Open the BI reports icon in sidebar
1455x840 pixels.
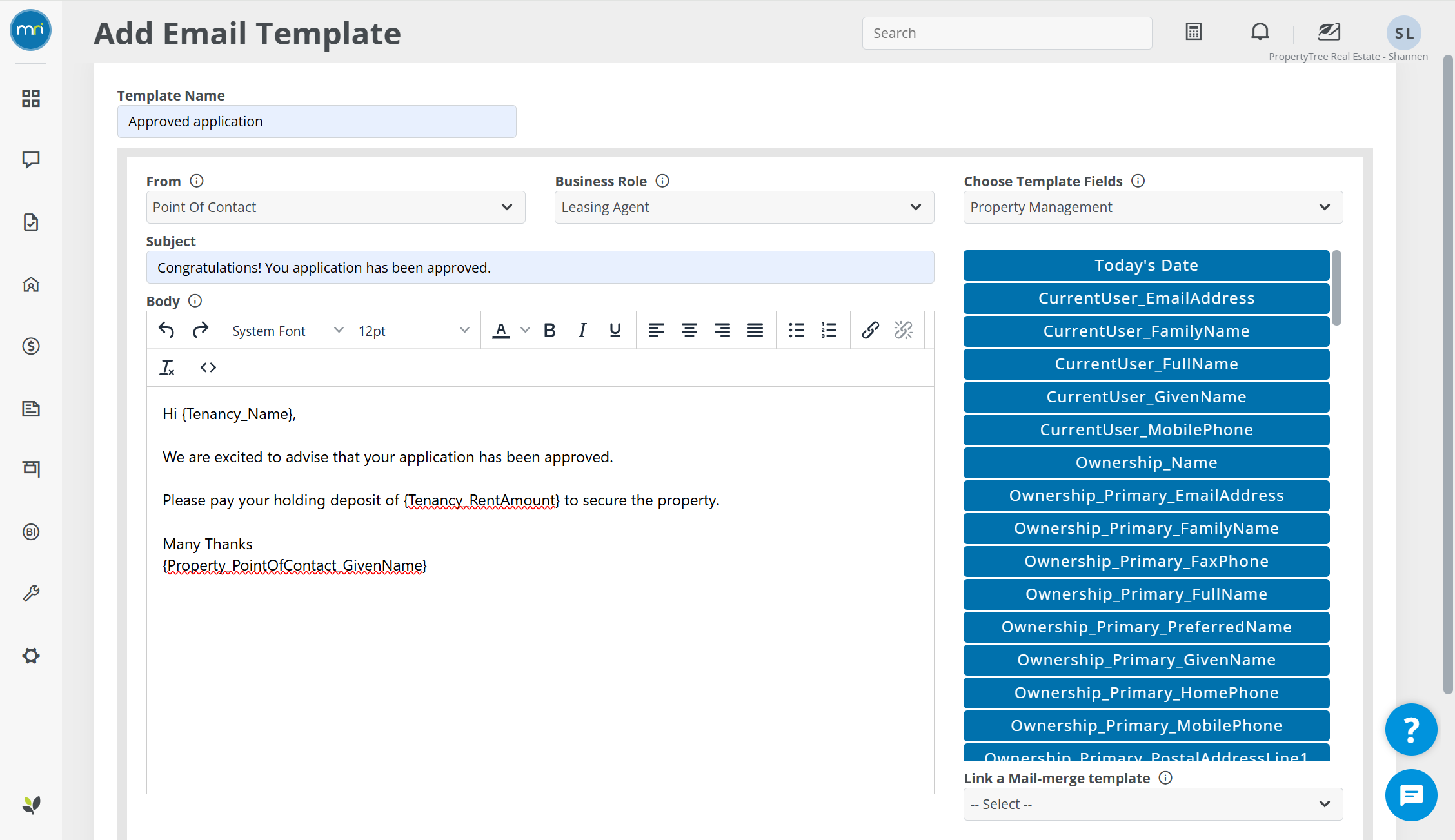click(x=31, y=532)
